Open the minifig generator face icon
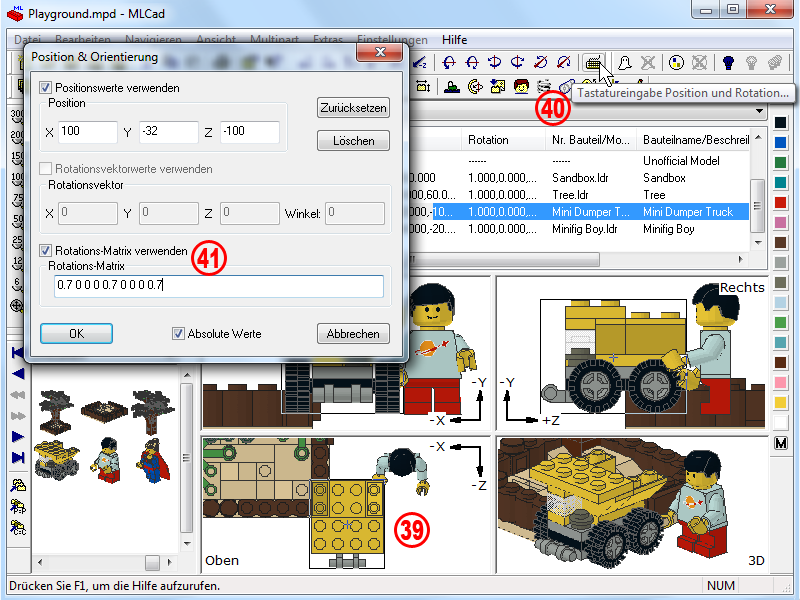The image size is (800, 600). [521, 86]
